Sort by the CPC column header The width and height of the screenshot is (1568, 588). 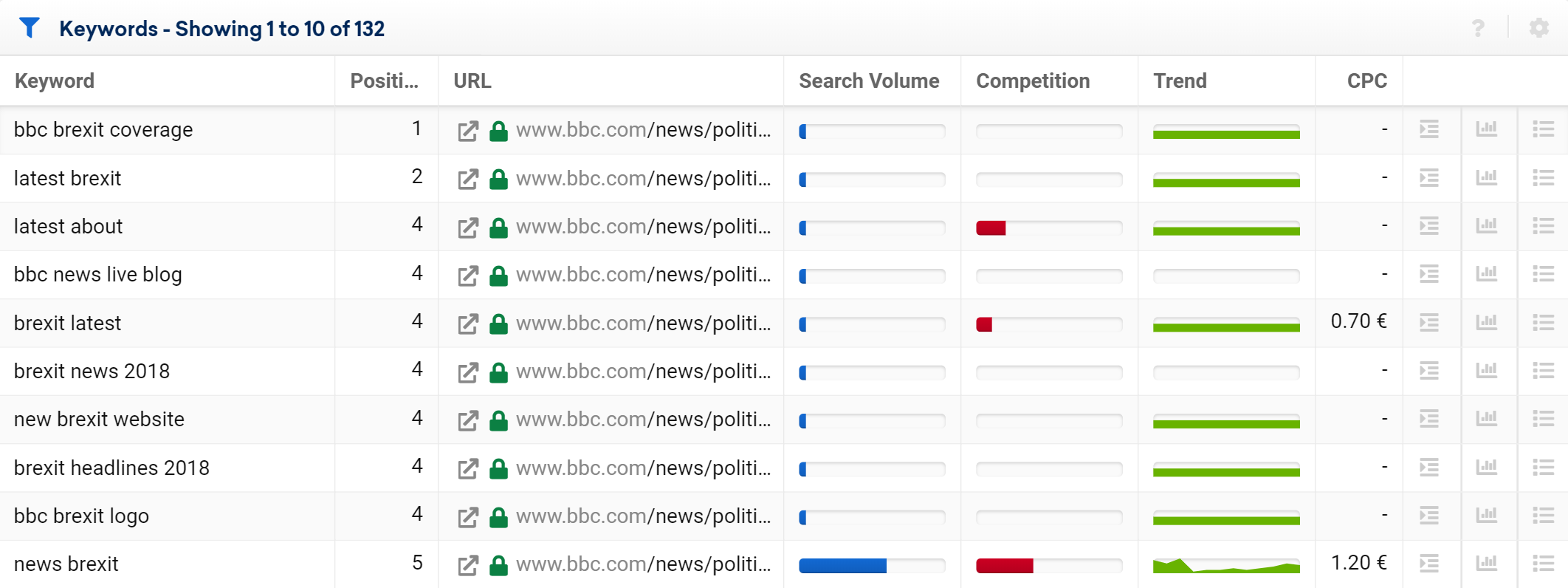tap(1366, 81)
